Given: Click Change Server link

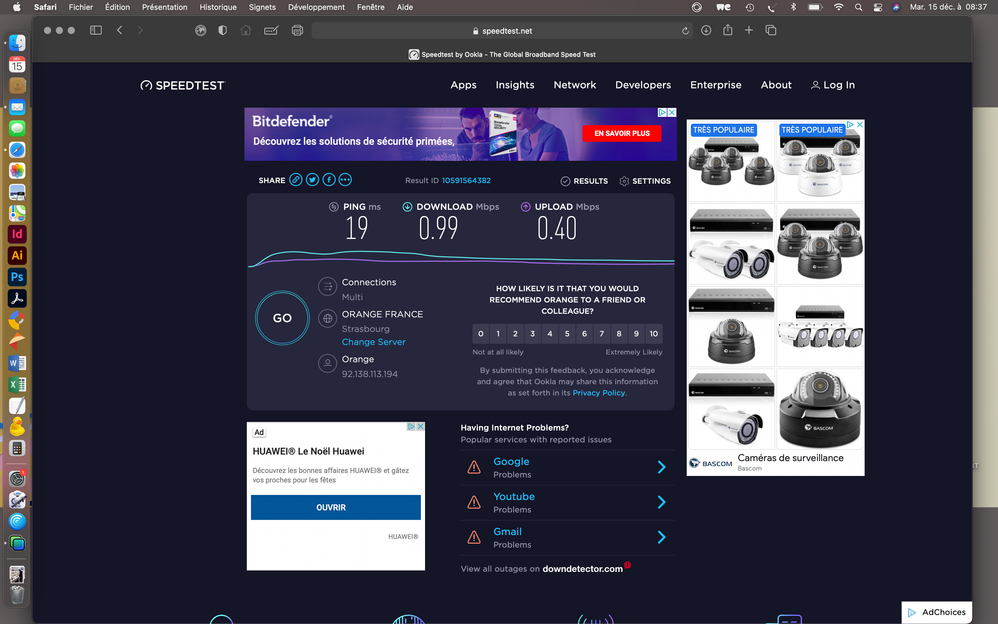Looking at the screenshot, I should coord(374,342).
